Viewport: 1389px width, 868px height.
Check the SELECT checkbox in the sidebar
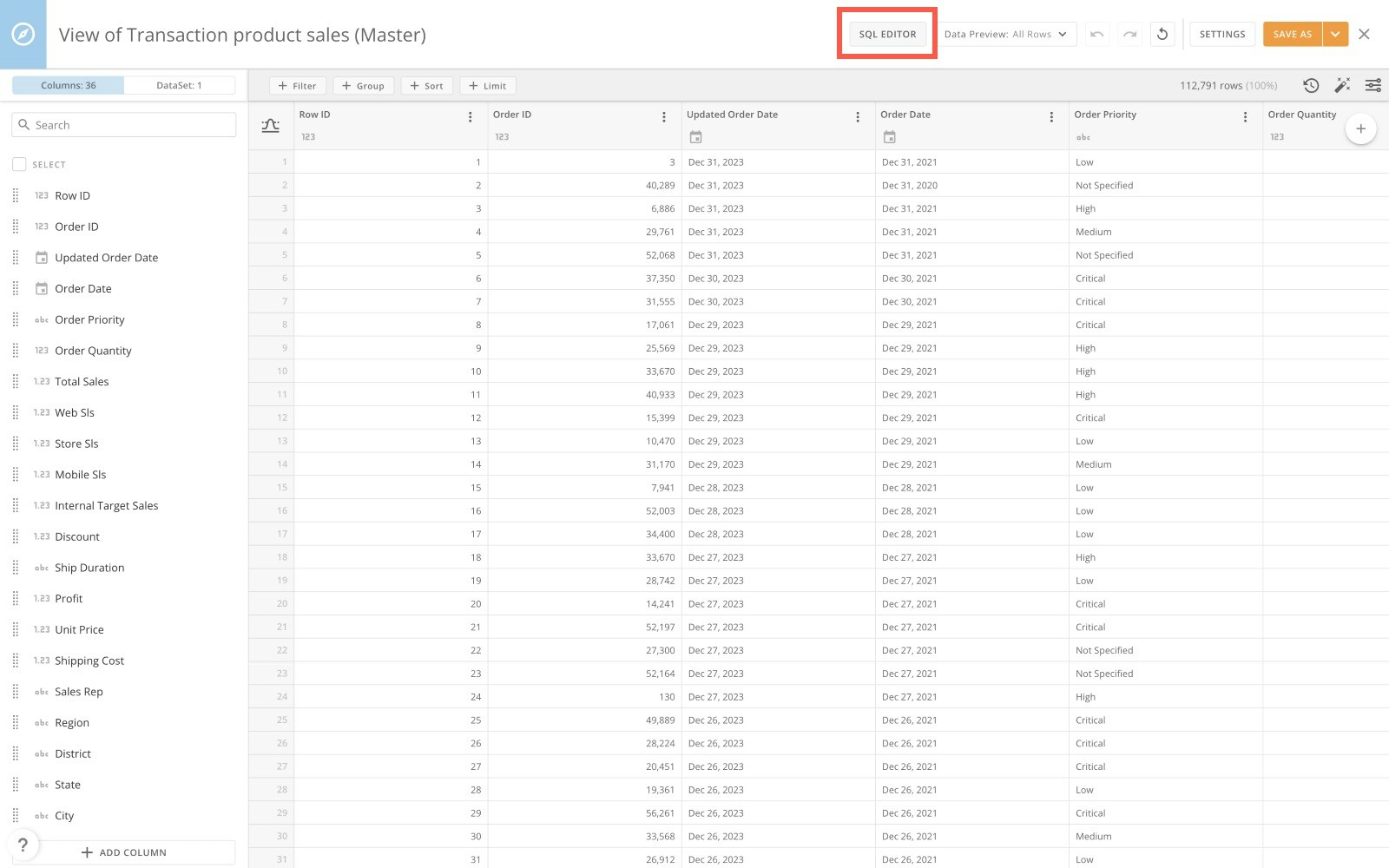coord(18,163)
